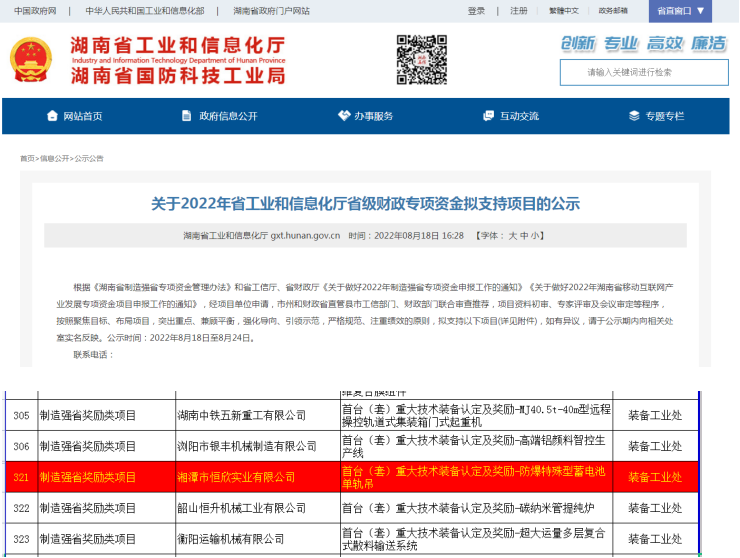Click the document icon beside 政府信息公开
This screenshot has height=558, width=740.
[x=187, y=116]
